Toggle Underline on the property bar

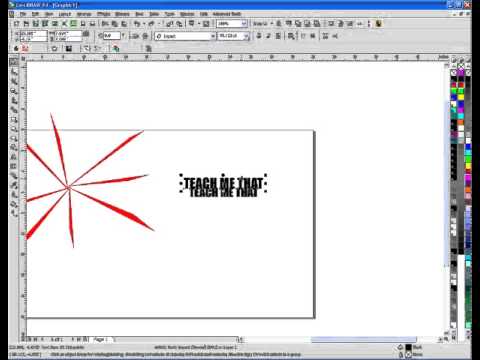[278, 36]
